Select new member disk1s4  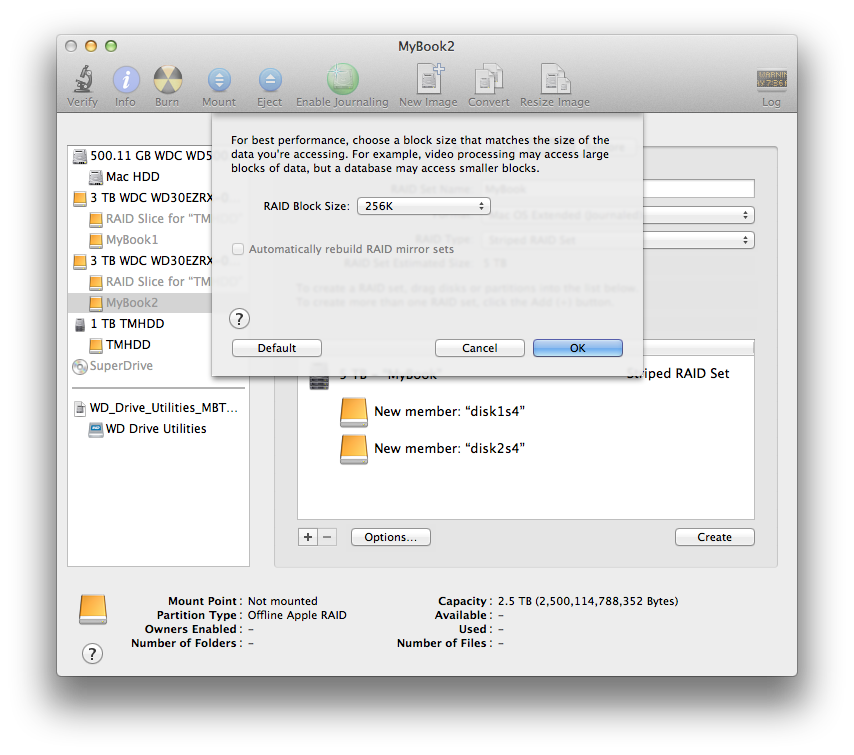449,412
